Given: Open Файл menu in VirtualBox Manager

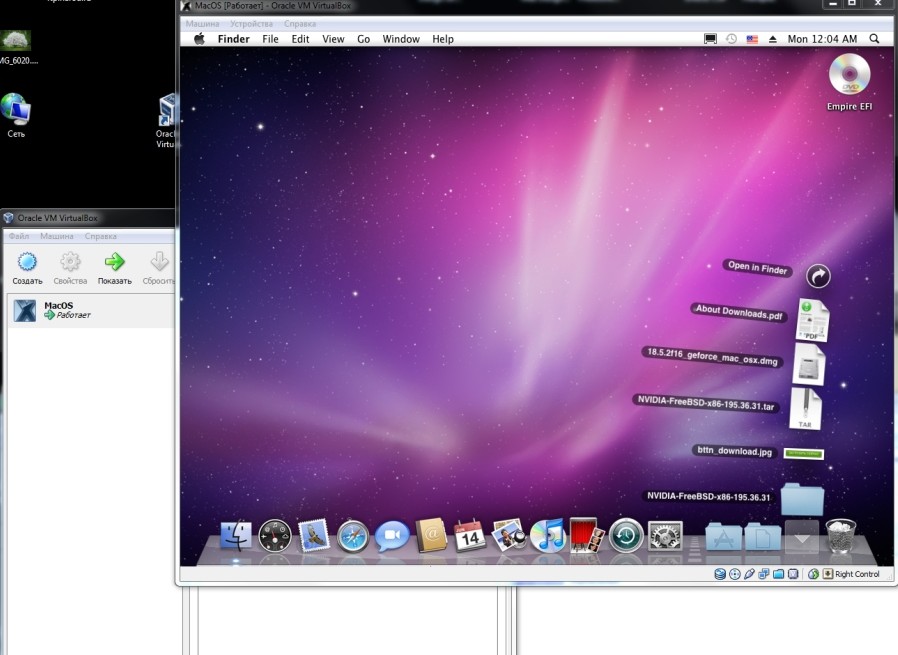Looking at the screenshot, I should [x=19, y=236].
